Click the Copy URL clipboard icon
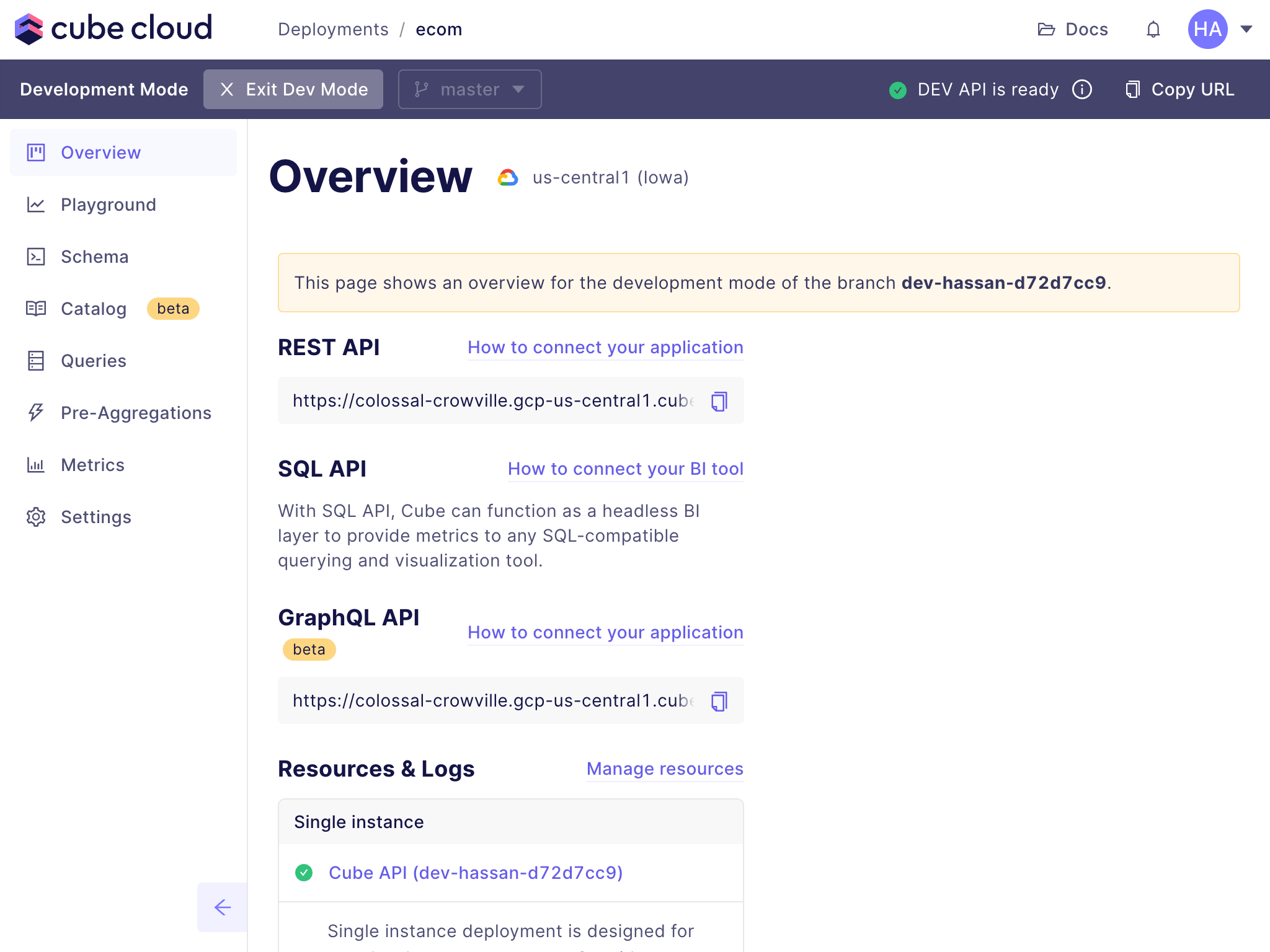The width and height of the screenshot is (1270, 952). 1133,89
